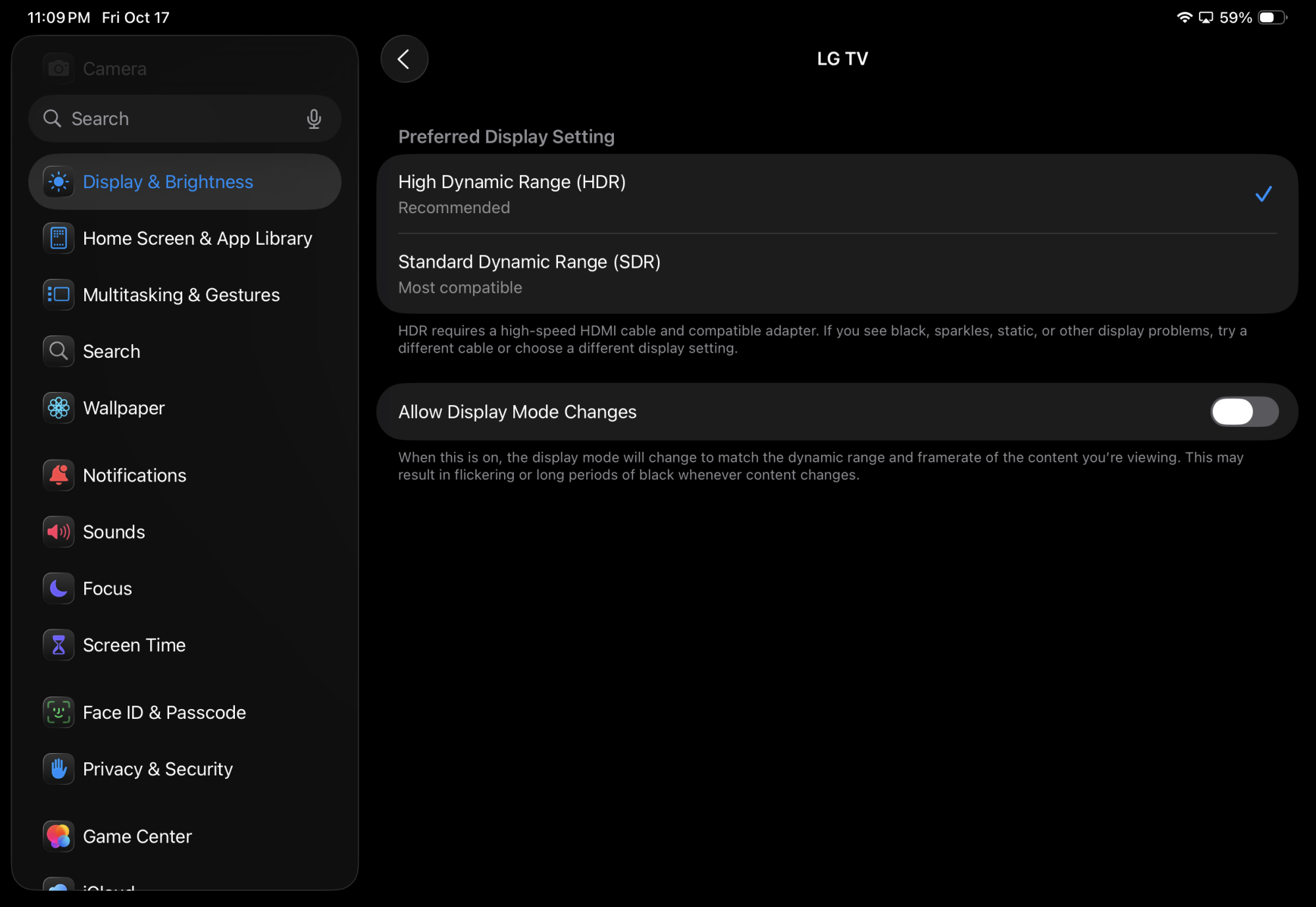This screenshot has width=1316, height=907.
Task: Open Multitasking & Gestures settings
Action: click(181, 295)
